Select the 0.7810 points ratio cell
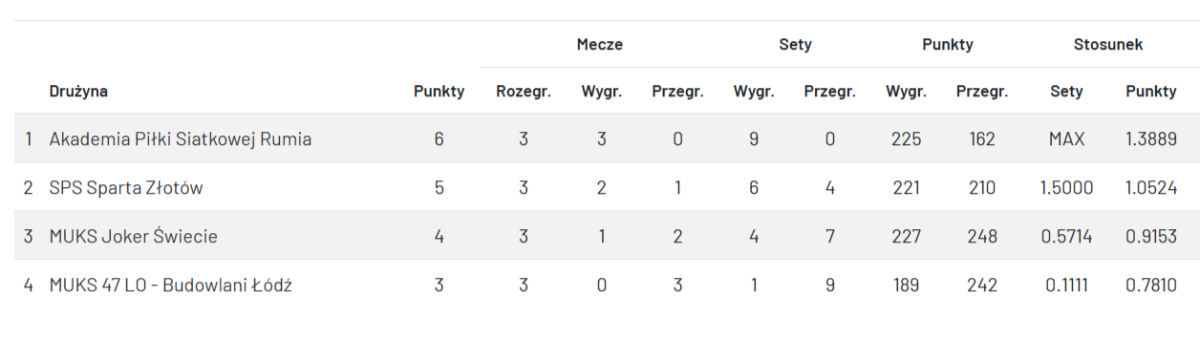Screen dimensions: 1200x360 coord(1151,285)
